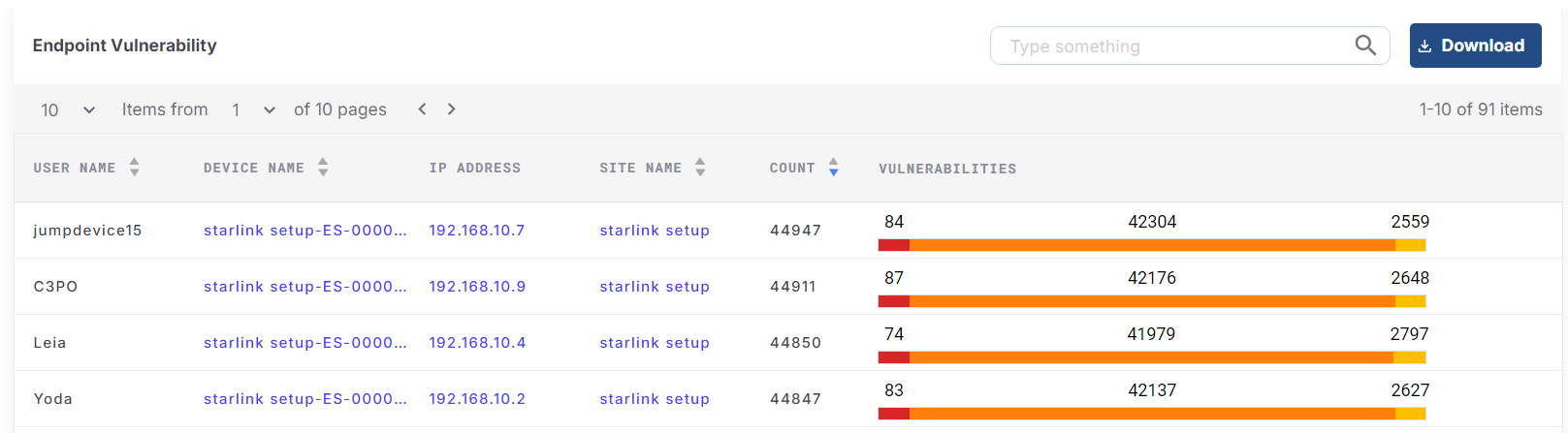Open the page number dropdown
This screenshot has height=433, width=1568.
pyautogui.click(x=254, y=110)
